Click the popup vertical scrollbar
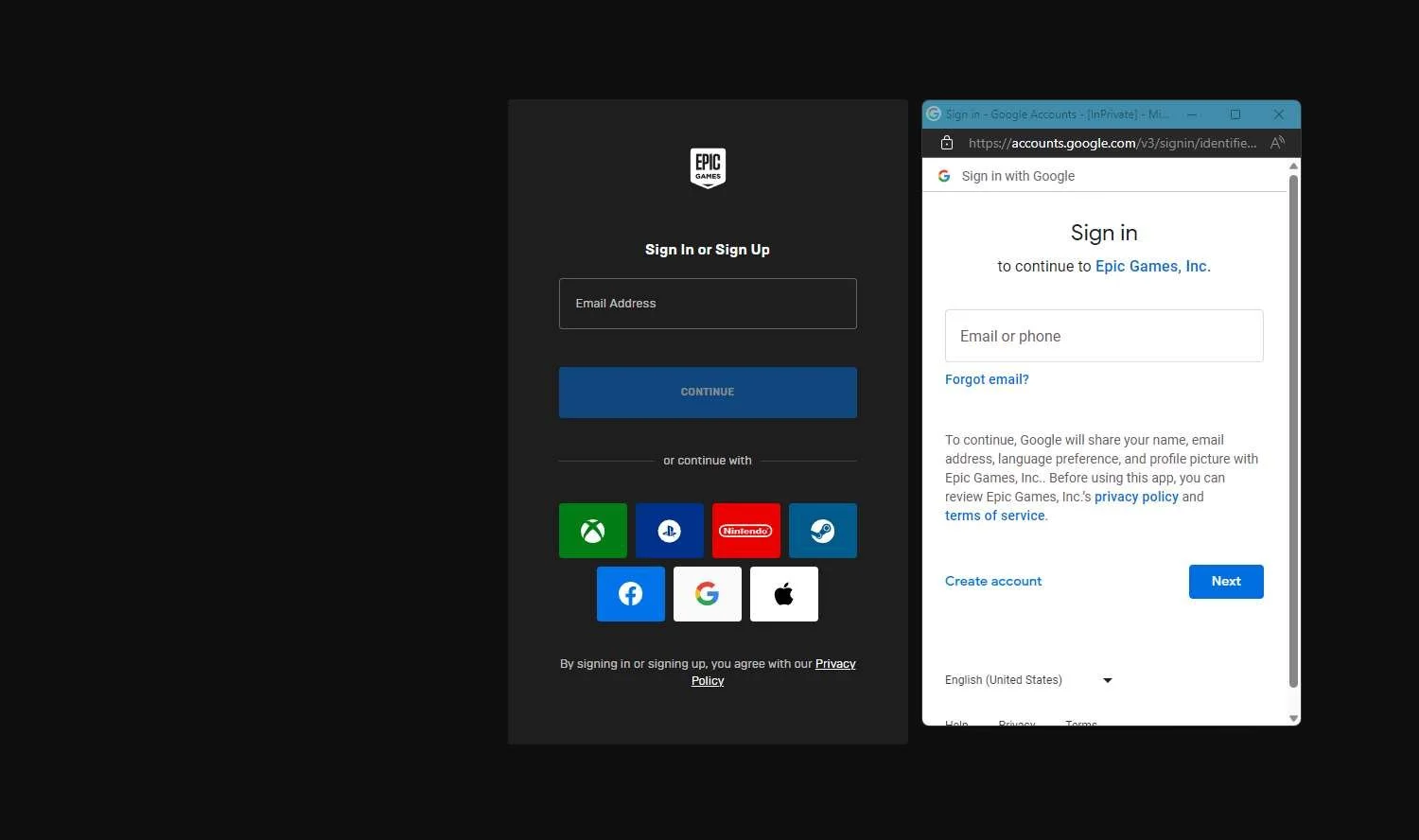Image resolution: width=1419 pixels, height=840 pixels. pos(1293,430)
